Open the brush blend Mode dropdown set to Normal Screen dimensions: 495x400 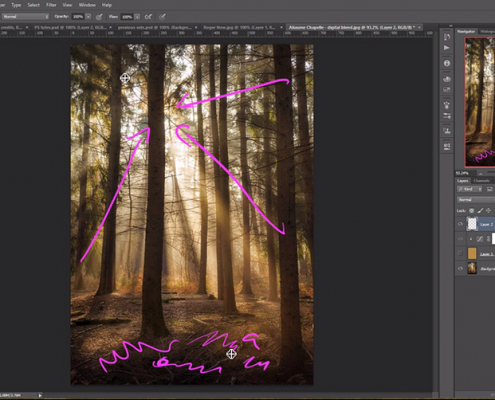(25, 17)
